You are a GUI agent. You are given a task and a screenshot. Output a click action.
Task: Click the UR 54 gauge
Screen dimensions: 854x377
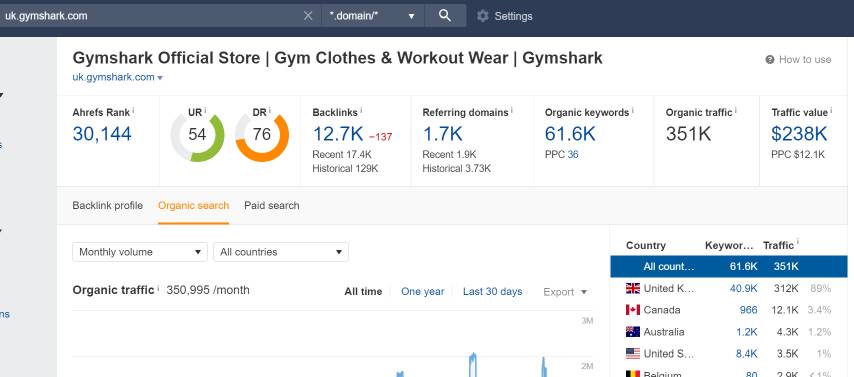(197, 135)
